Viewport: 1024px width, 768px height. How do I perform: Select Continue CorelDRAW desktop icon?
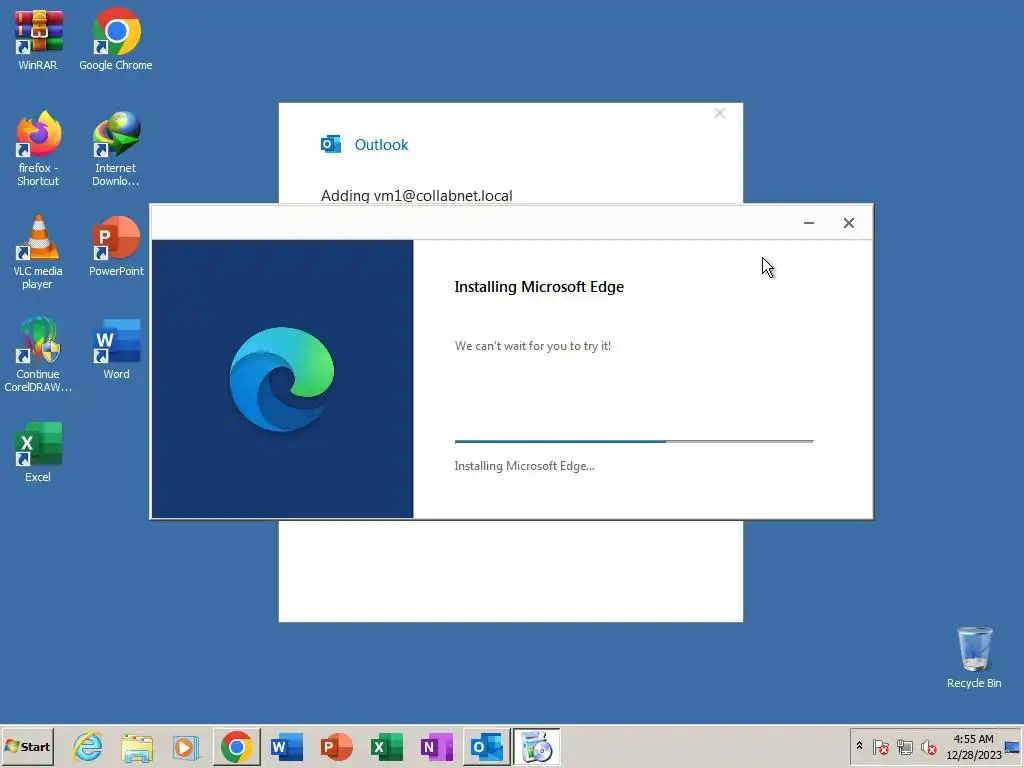tap(38, 355)
